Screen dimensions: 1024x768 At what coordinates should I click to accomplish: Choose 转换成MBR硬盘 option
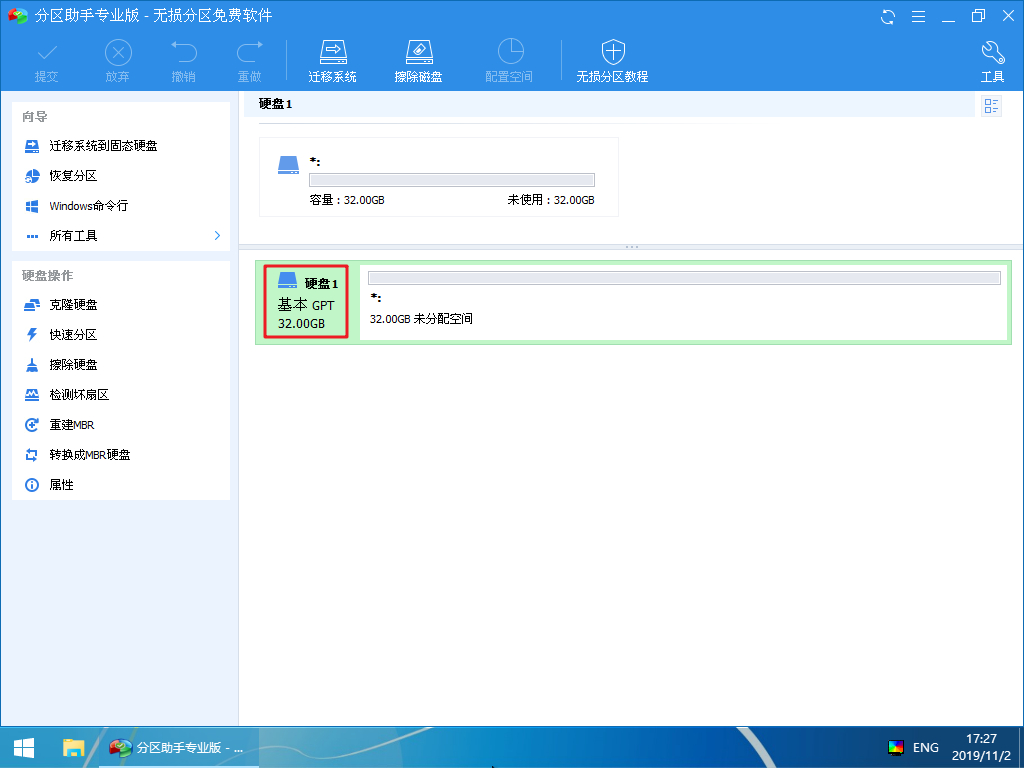click(89, 455)
